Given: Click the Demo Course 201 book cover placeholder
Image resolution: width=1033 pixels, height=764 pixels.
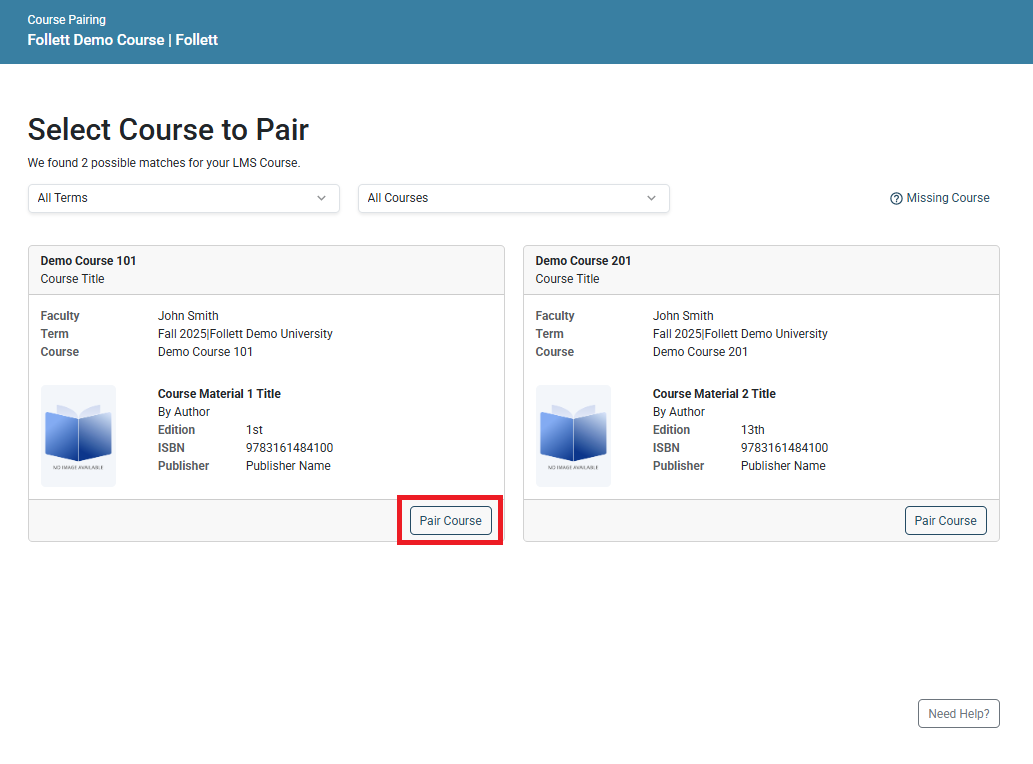Looking at the screenshot, I should tap(573, 436).
